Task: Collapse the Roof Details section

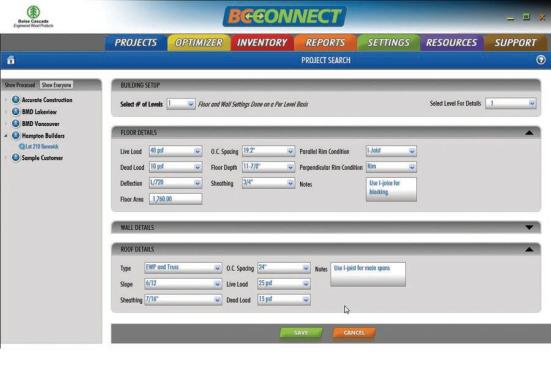Action: coord(529,249)
